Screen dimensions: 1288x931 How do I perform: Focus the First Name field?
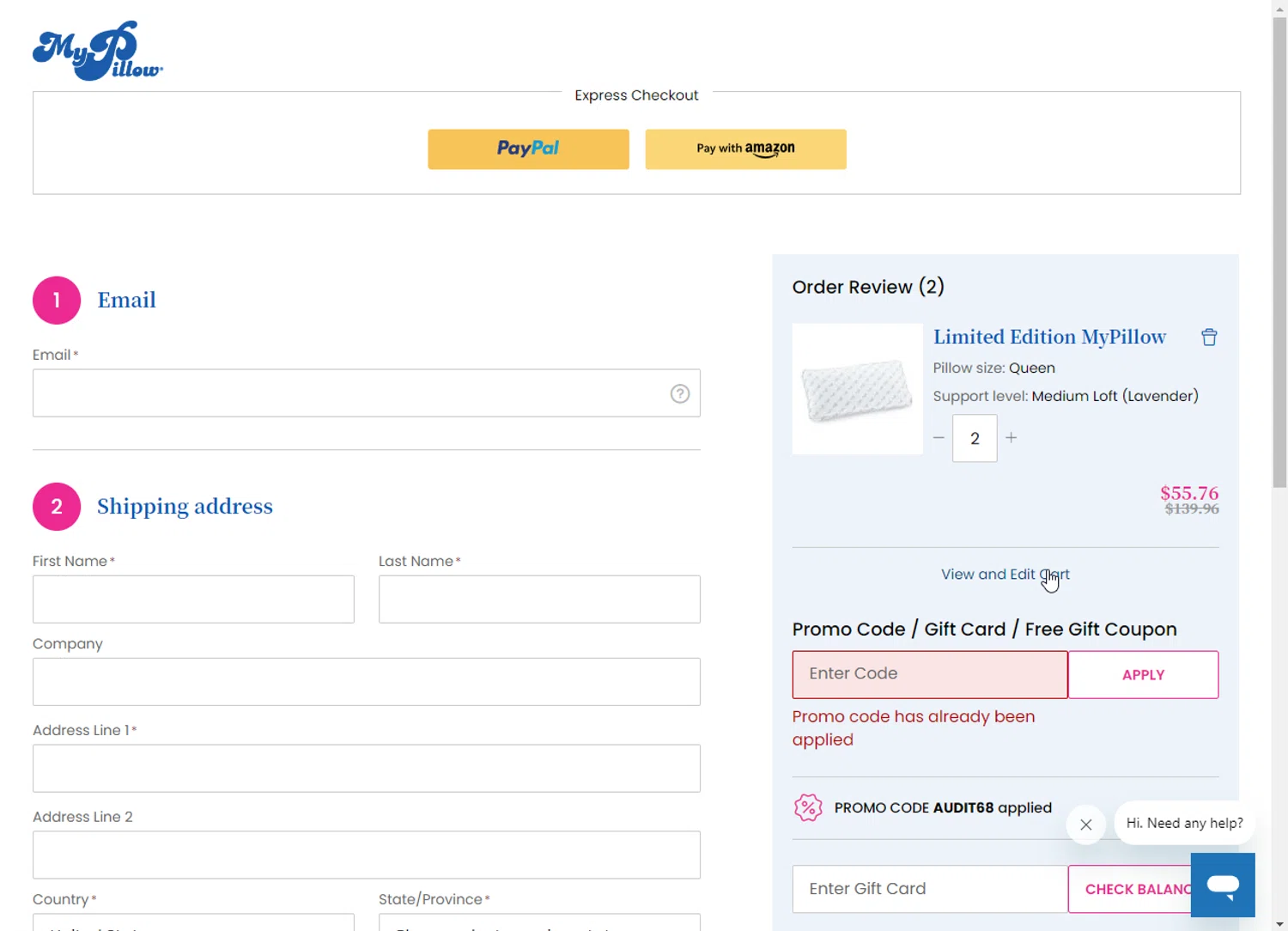click(193, 599)
